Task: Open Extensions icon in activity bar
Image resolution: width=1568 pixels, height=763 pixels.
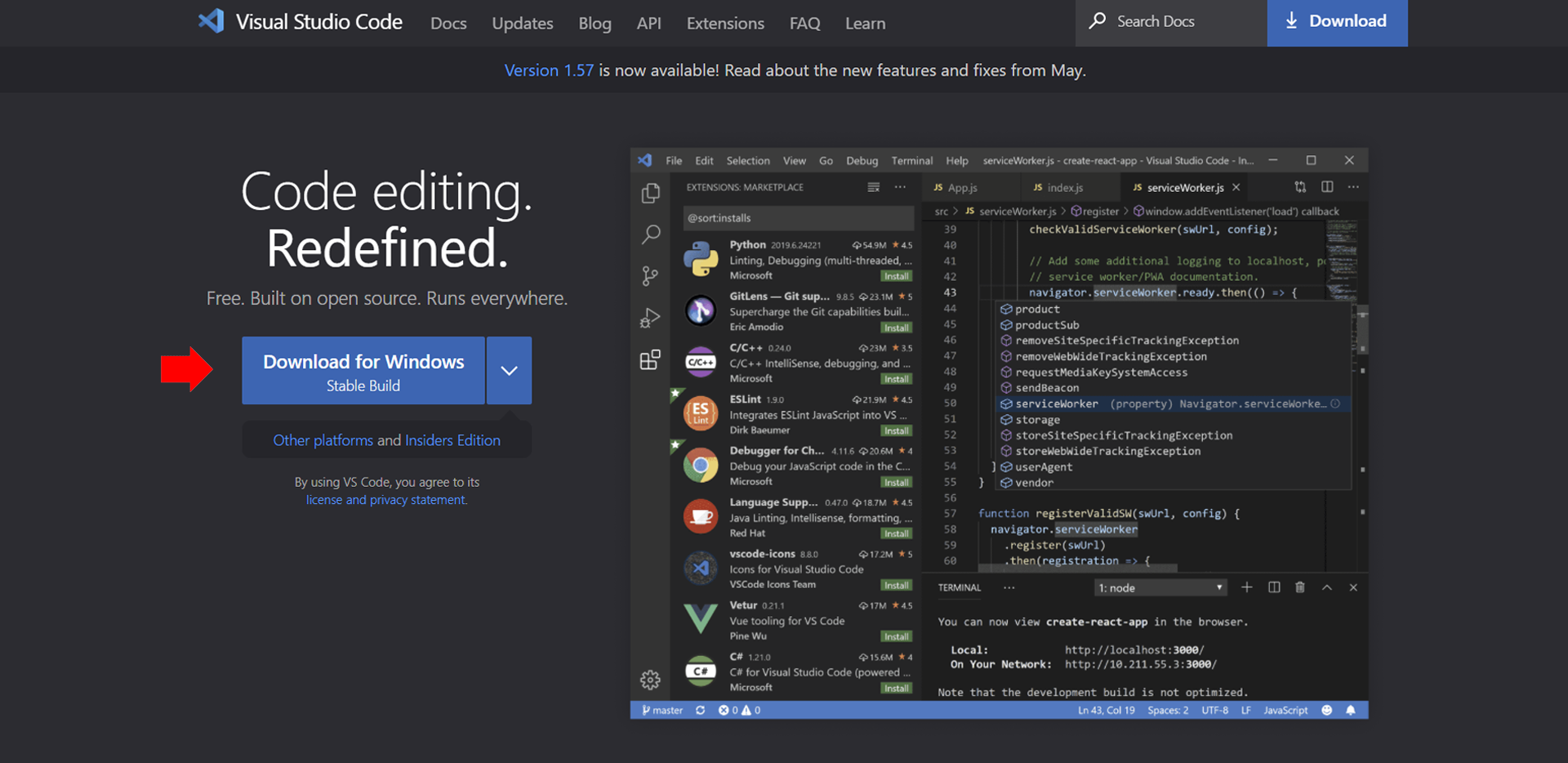Action: [650, 359]
